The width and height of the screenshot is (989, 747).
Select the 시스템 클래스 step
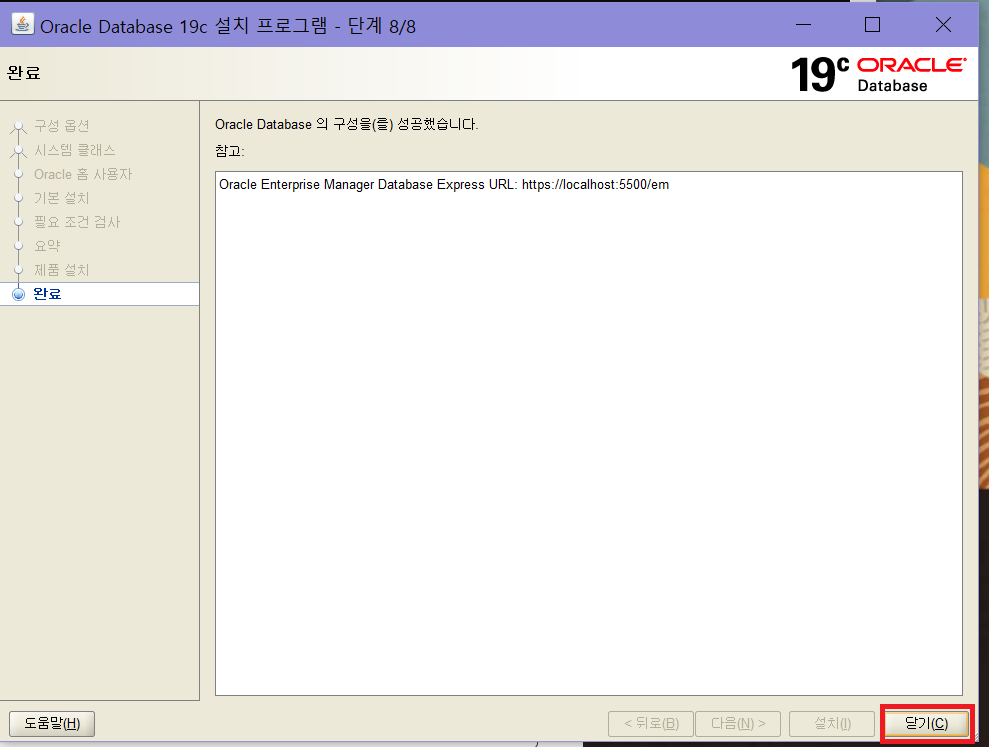click(74, 150)
